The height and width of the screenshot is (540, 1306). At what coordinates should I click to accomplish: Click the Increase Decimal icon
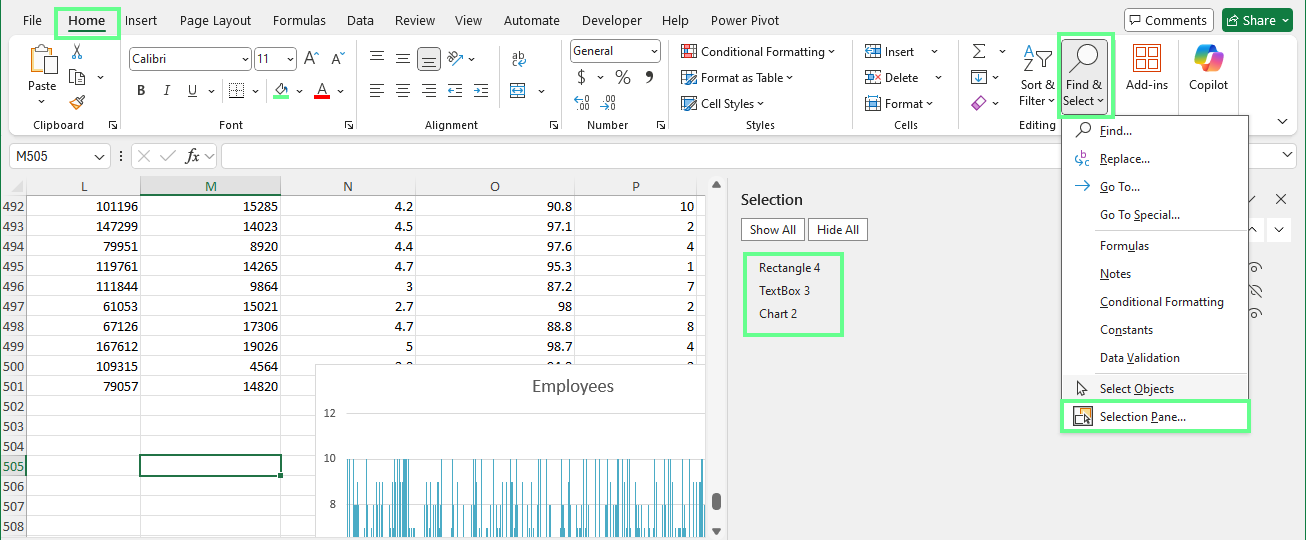point(582,102)
